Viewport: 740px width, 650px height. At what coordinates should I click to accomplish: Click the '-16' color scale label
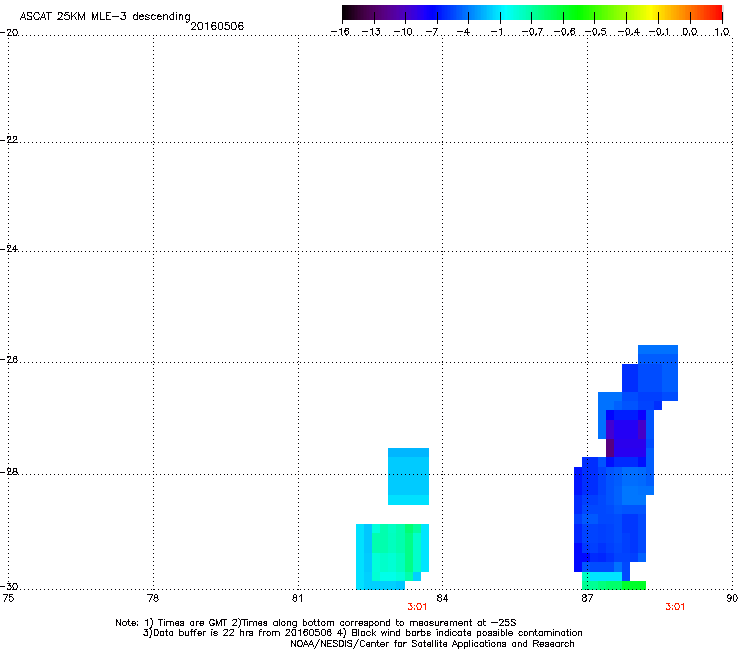pos(339,32)
